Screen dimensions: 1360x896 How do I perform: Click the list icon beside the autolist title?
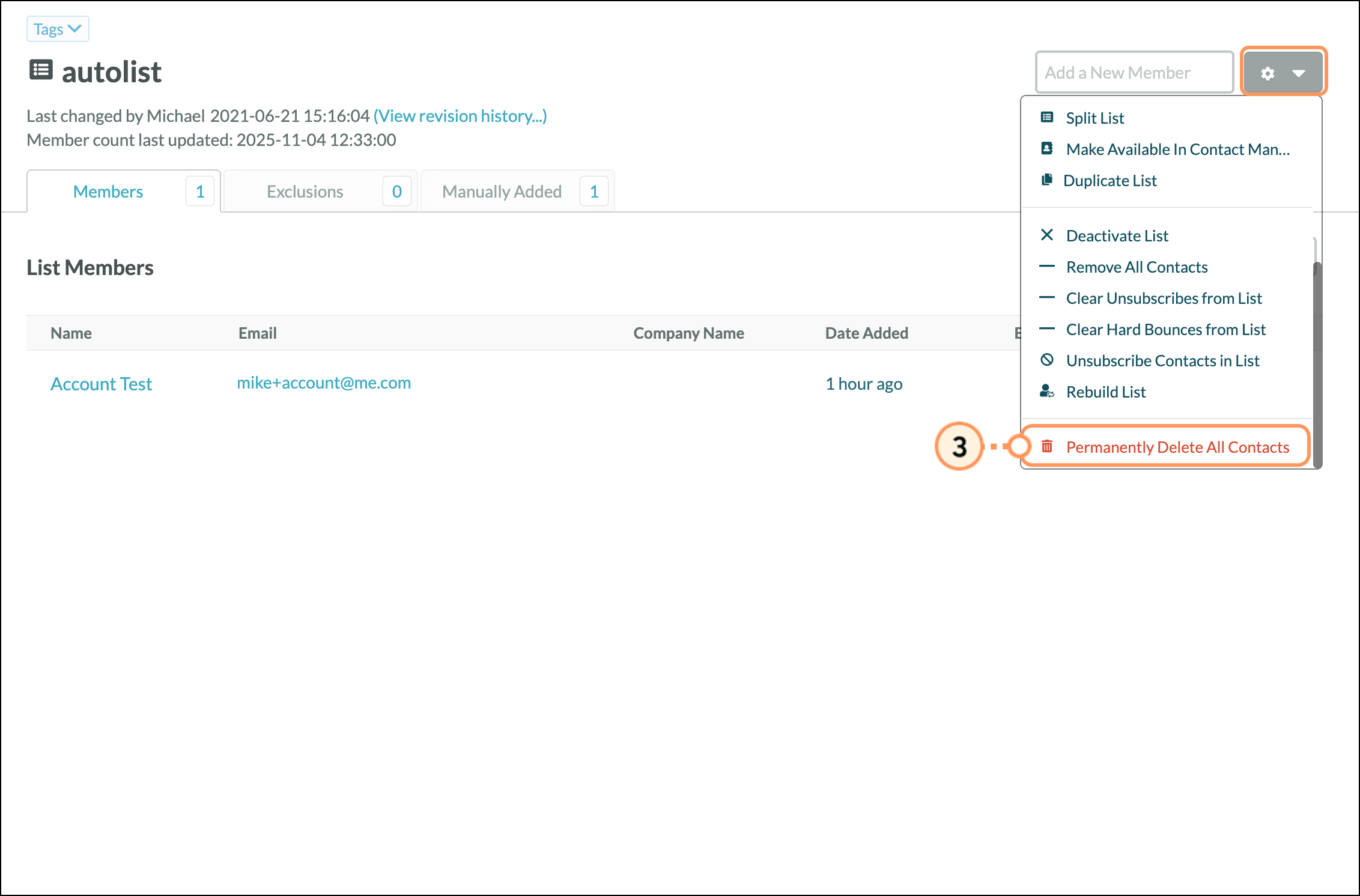click(x=41, y=70)
